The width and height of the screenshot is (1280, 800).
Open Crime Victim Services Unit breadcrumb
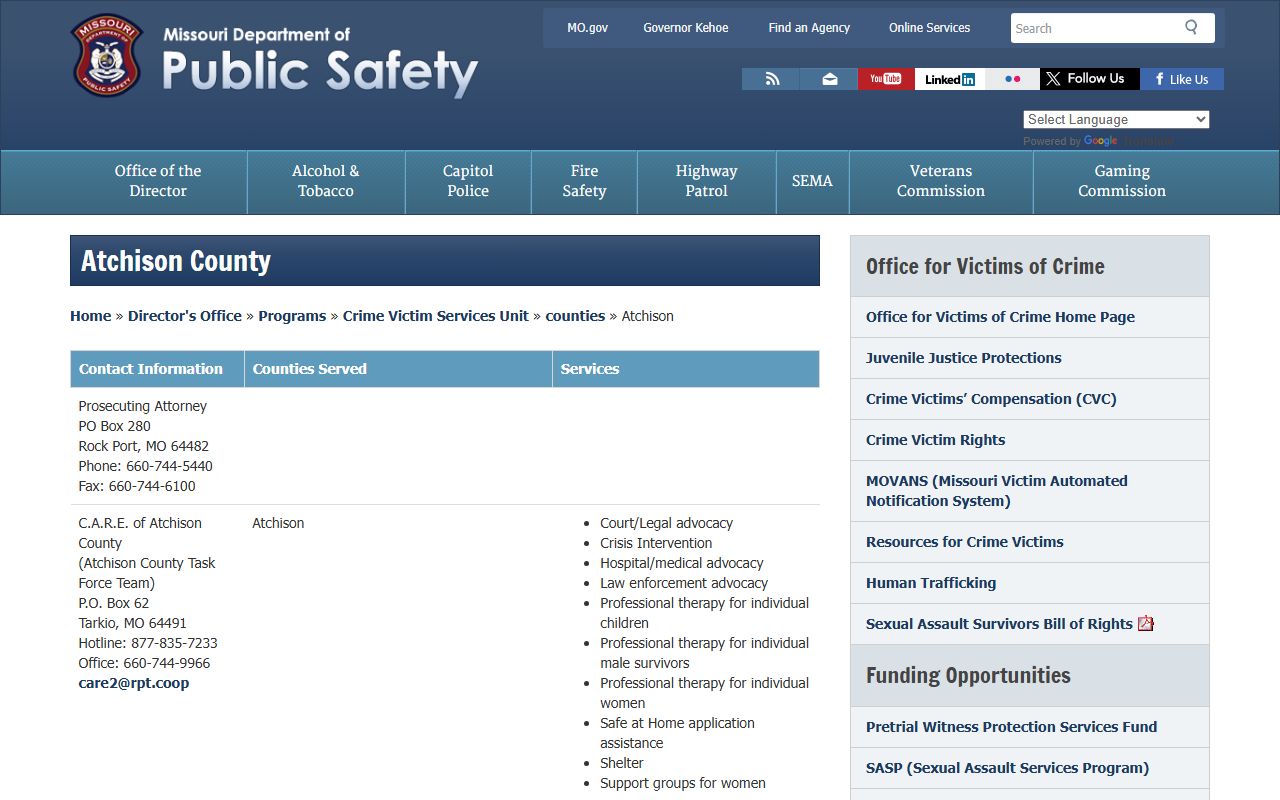(436, 316)
